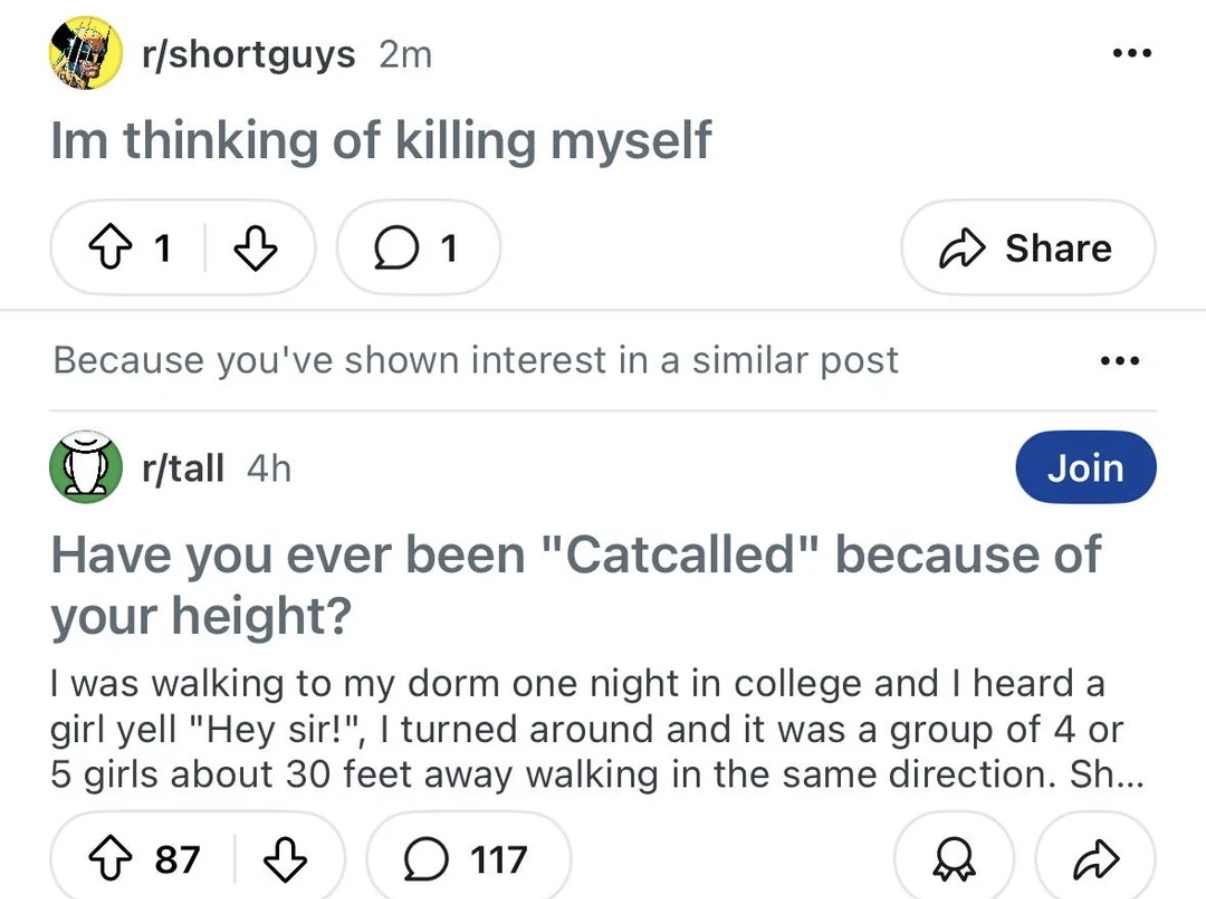
Task: Go to the r/tall community
Action: point(184,468)
